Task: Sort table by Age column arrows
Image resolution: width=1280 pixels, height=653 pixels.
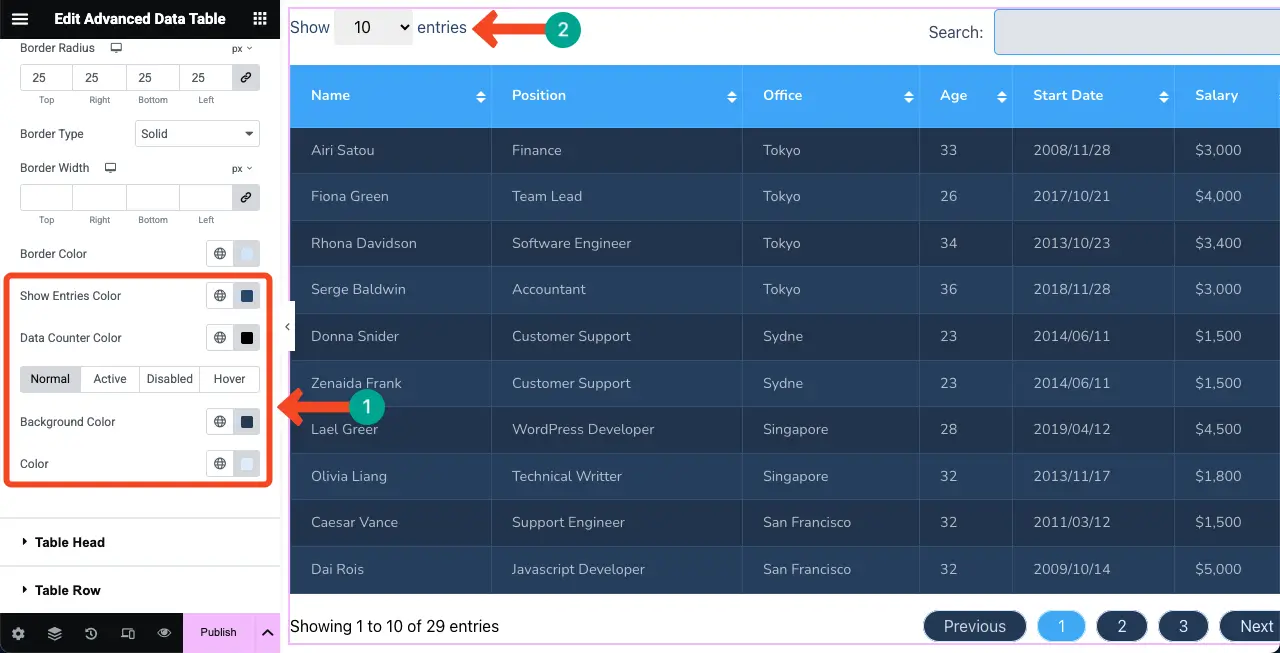Action: 1002,96
